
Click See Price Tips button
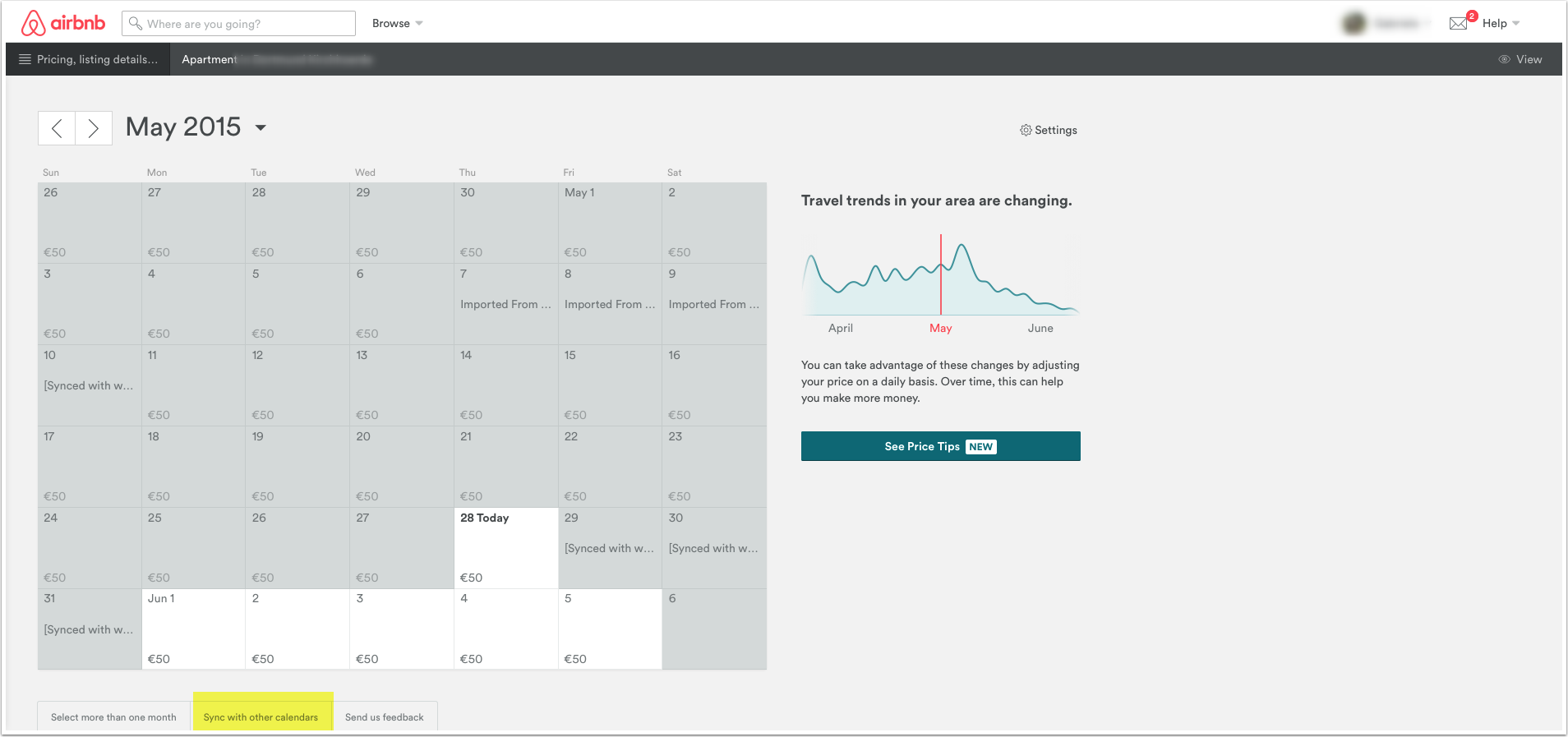click(941, 446)
